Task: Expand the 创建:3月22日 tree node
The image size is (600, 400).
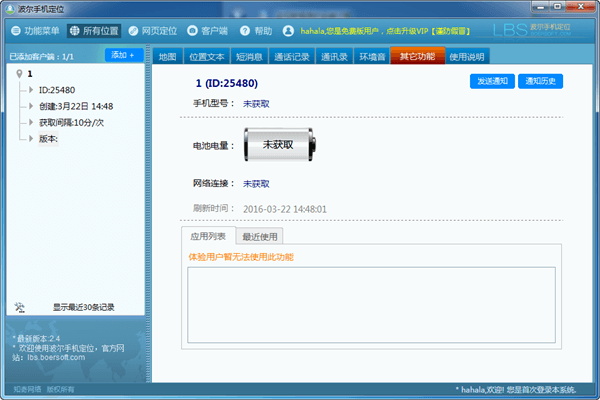Action: [x=32, y=106]
